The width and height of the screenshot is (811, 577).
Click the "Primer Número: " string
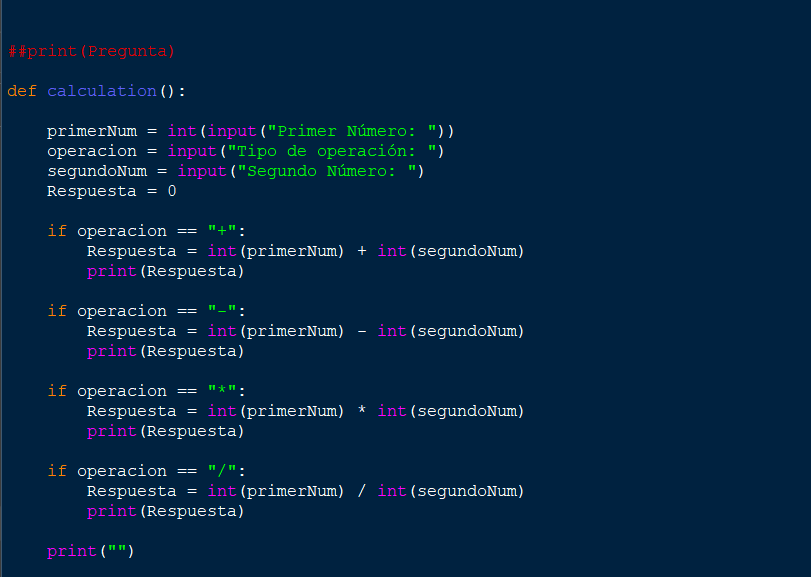pyautogui.click(x=357, y=131)
